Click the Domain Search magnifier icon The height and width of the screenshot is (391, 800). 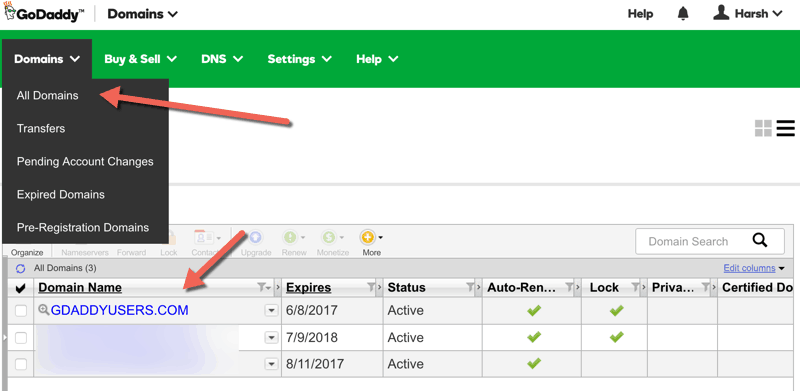(x=760, y=241)
